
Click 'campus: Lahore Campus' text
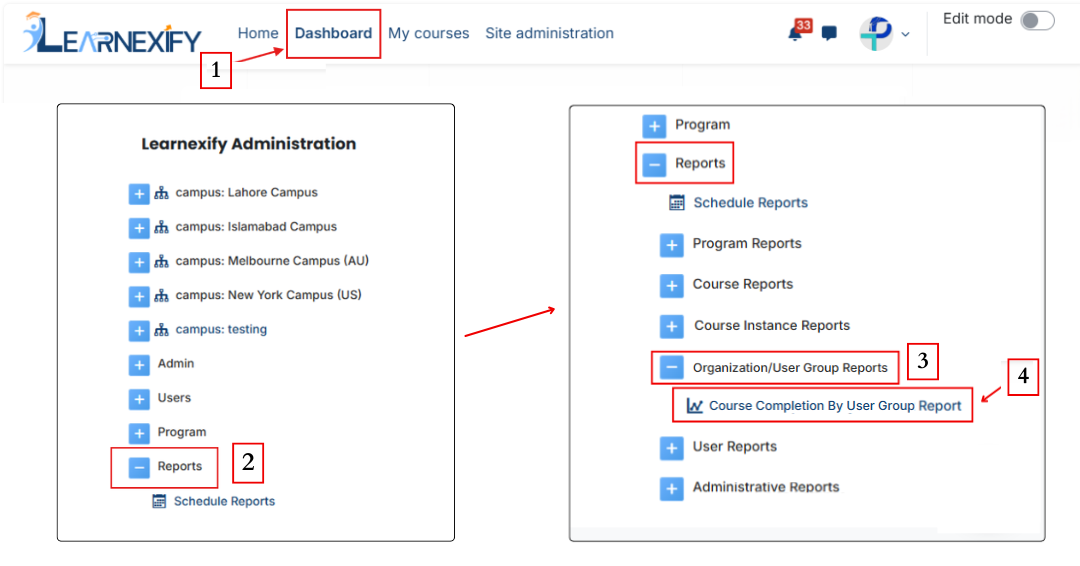[247, 192]
